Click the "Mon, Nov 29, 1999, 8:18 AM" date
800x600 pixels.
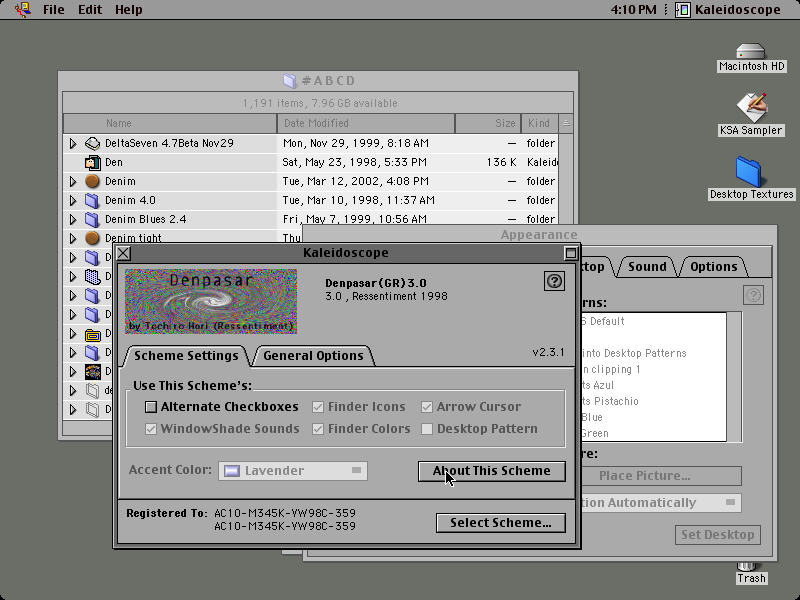coord(356,143)
